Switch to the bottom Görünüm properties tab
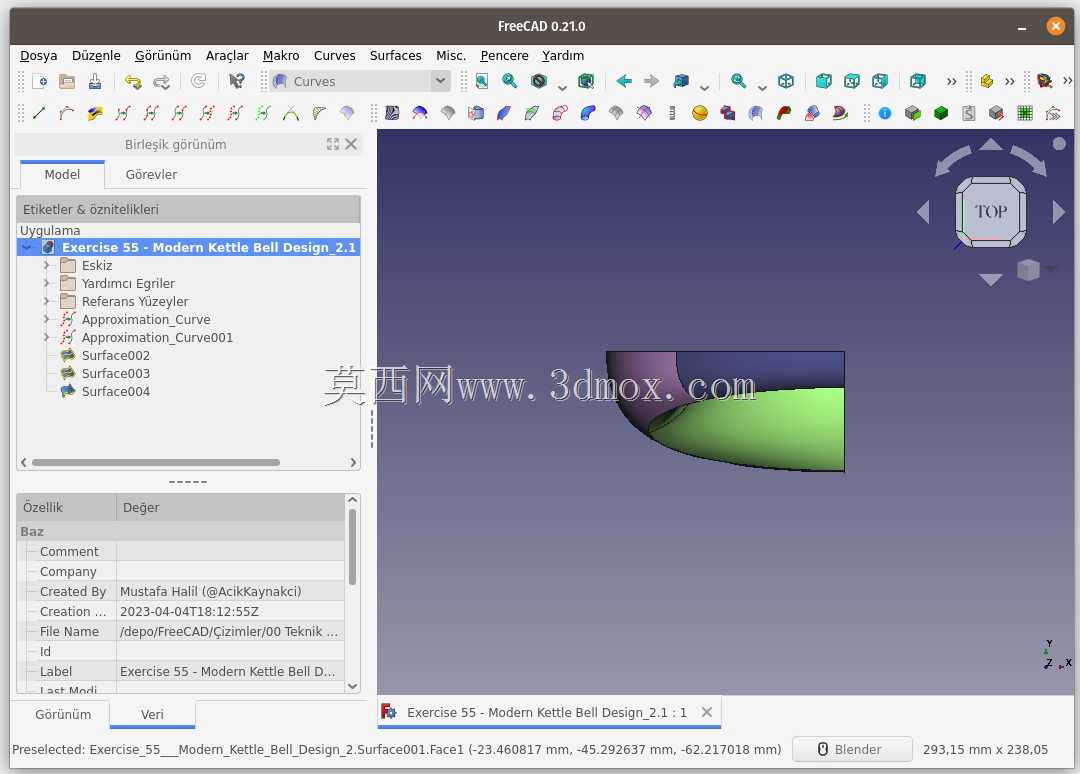This screenshot has height=774, width=1080. point(63,715)
